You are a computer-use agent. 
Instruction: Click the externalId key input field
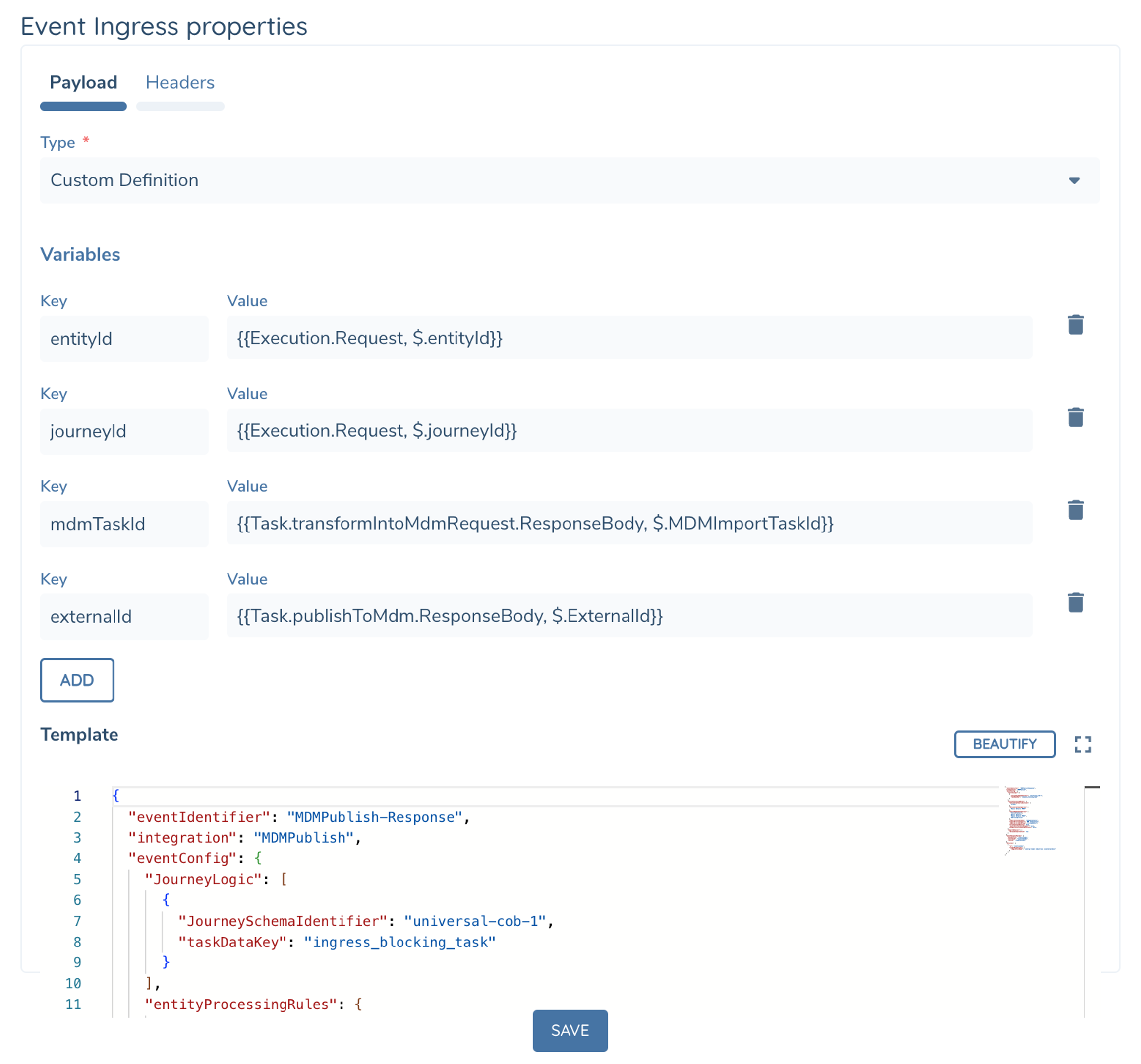click(x=124, y=616)
